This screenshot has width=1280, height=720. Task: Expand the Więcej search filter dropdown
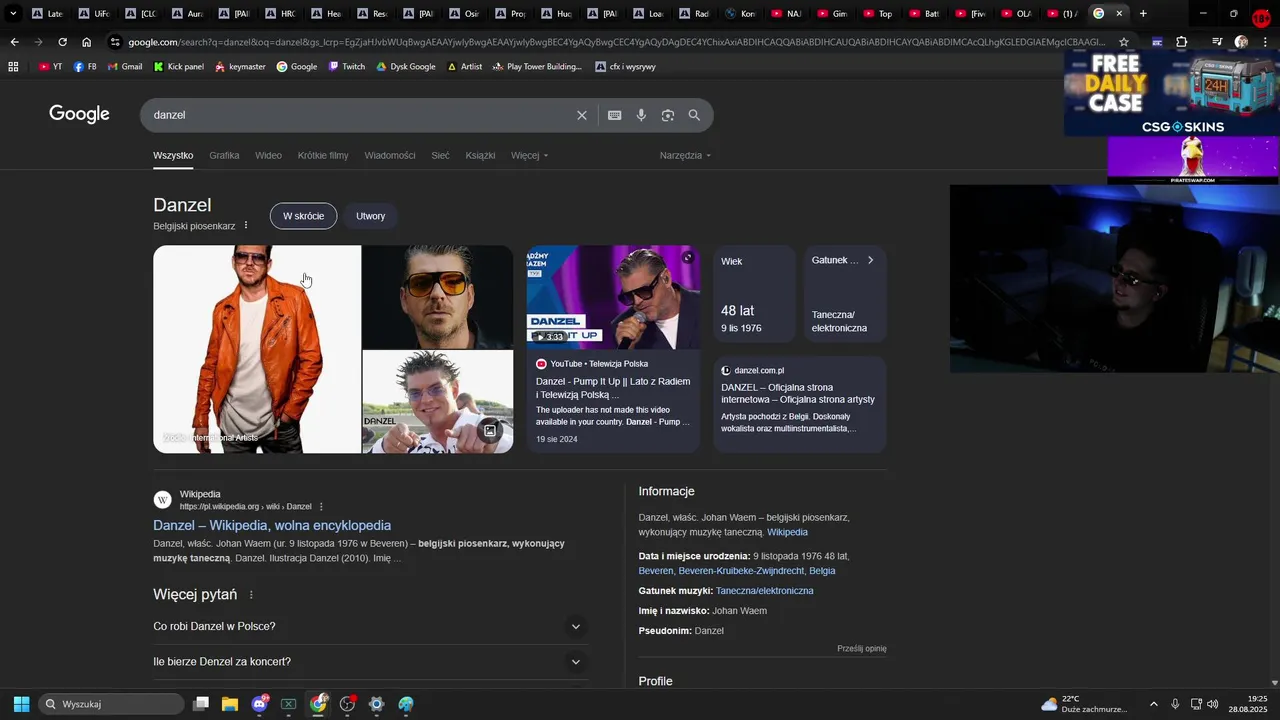pos(529,155)
